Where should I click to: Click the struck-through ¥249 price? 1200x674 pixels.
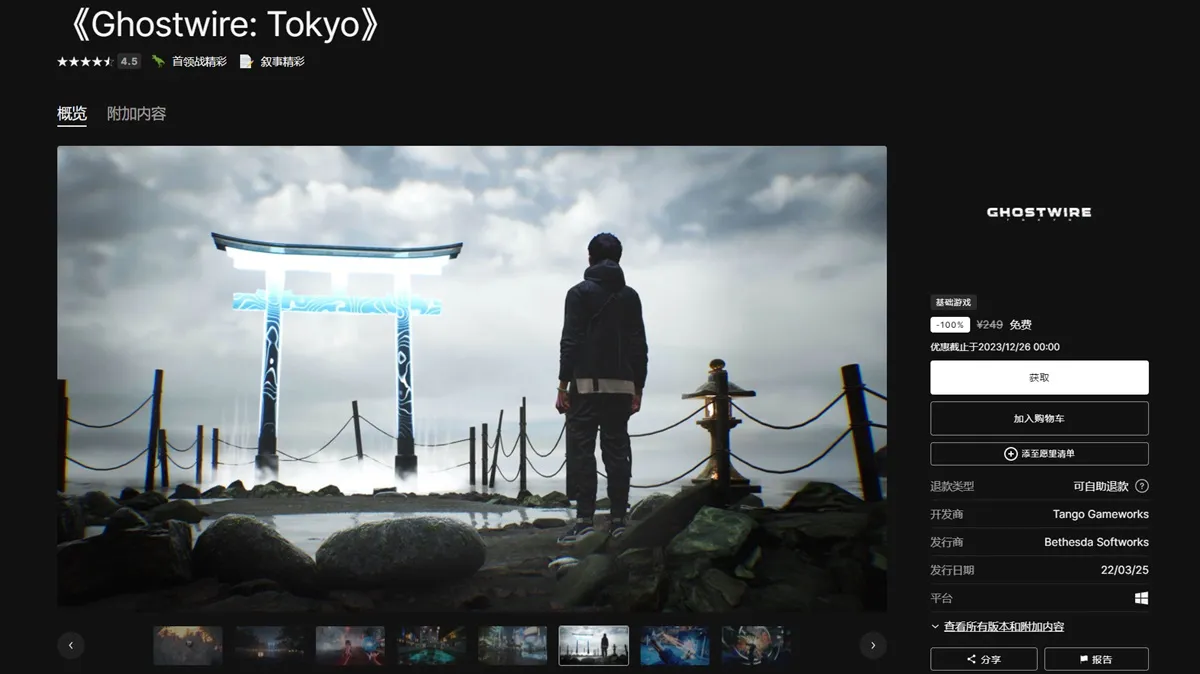coord(990,325)
